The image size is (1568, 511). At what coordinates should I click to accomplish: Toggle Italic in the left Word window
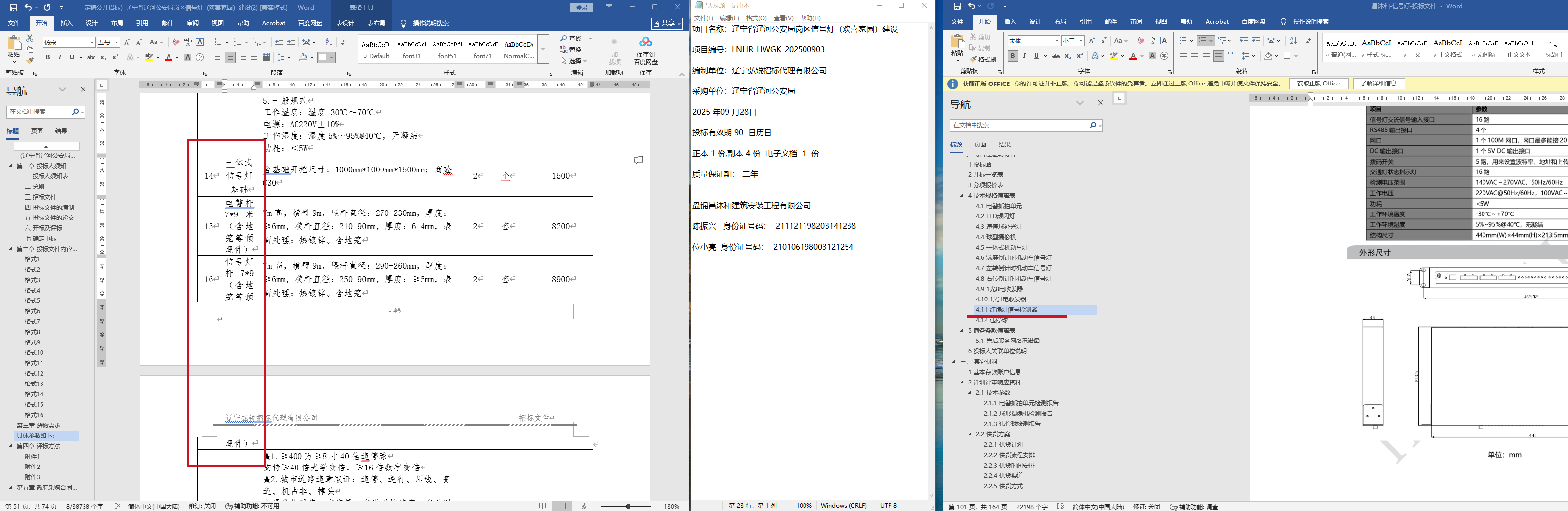60,57
